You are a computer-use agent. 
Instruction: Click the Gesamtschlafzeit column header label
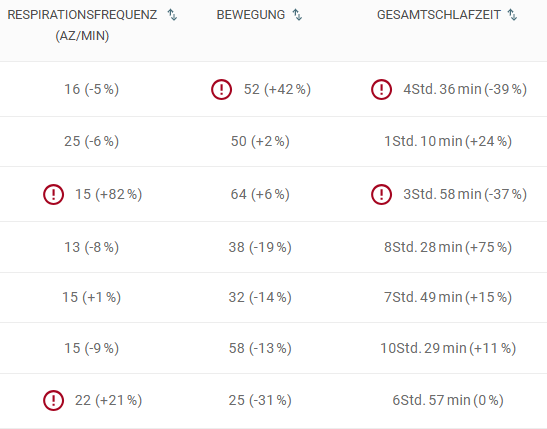(x=439, y=15)
